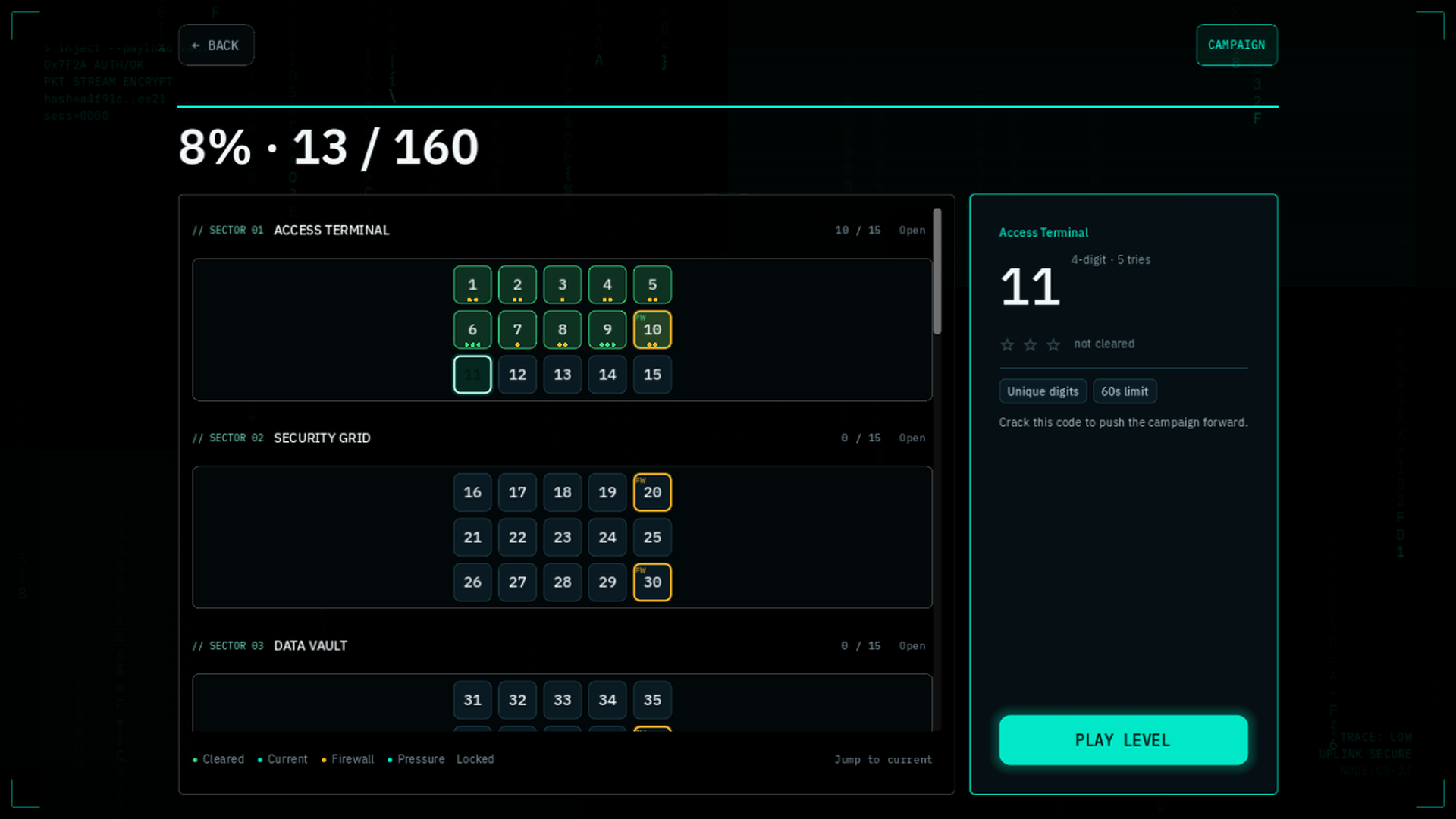Screen dimensions: 1456x819
Task: Choose level 12 tile
Action: coord(517,375)
